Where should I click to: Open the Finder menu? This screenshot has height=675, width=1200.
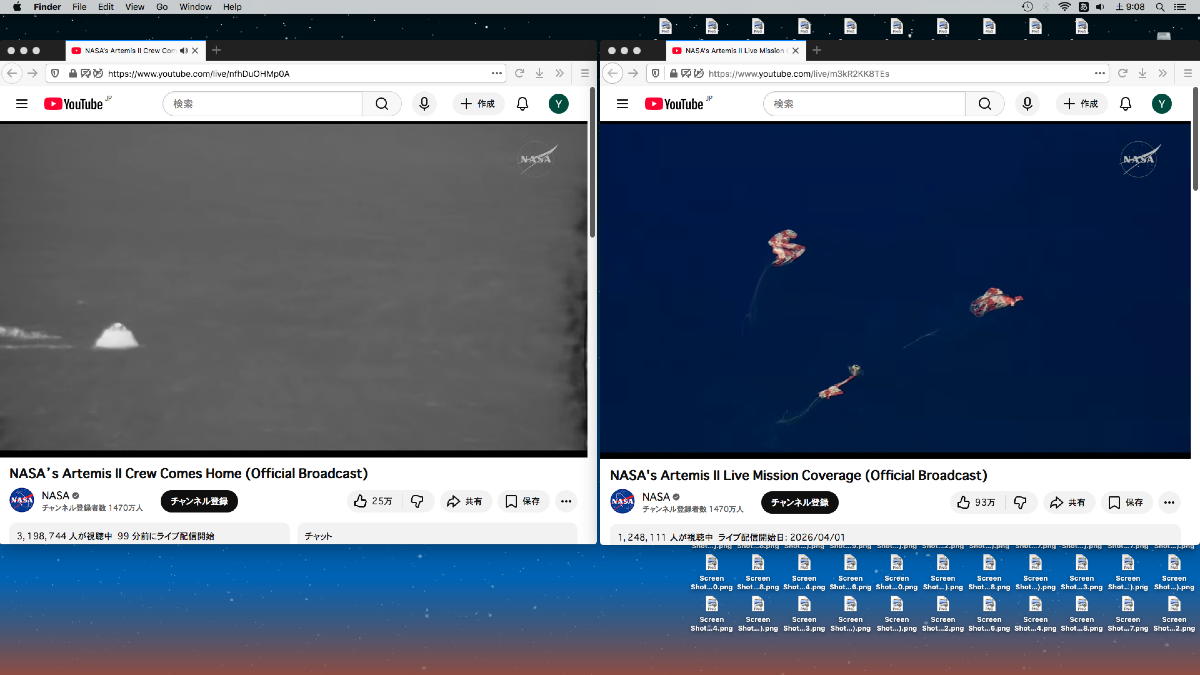[47, 7]
